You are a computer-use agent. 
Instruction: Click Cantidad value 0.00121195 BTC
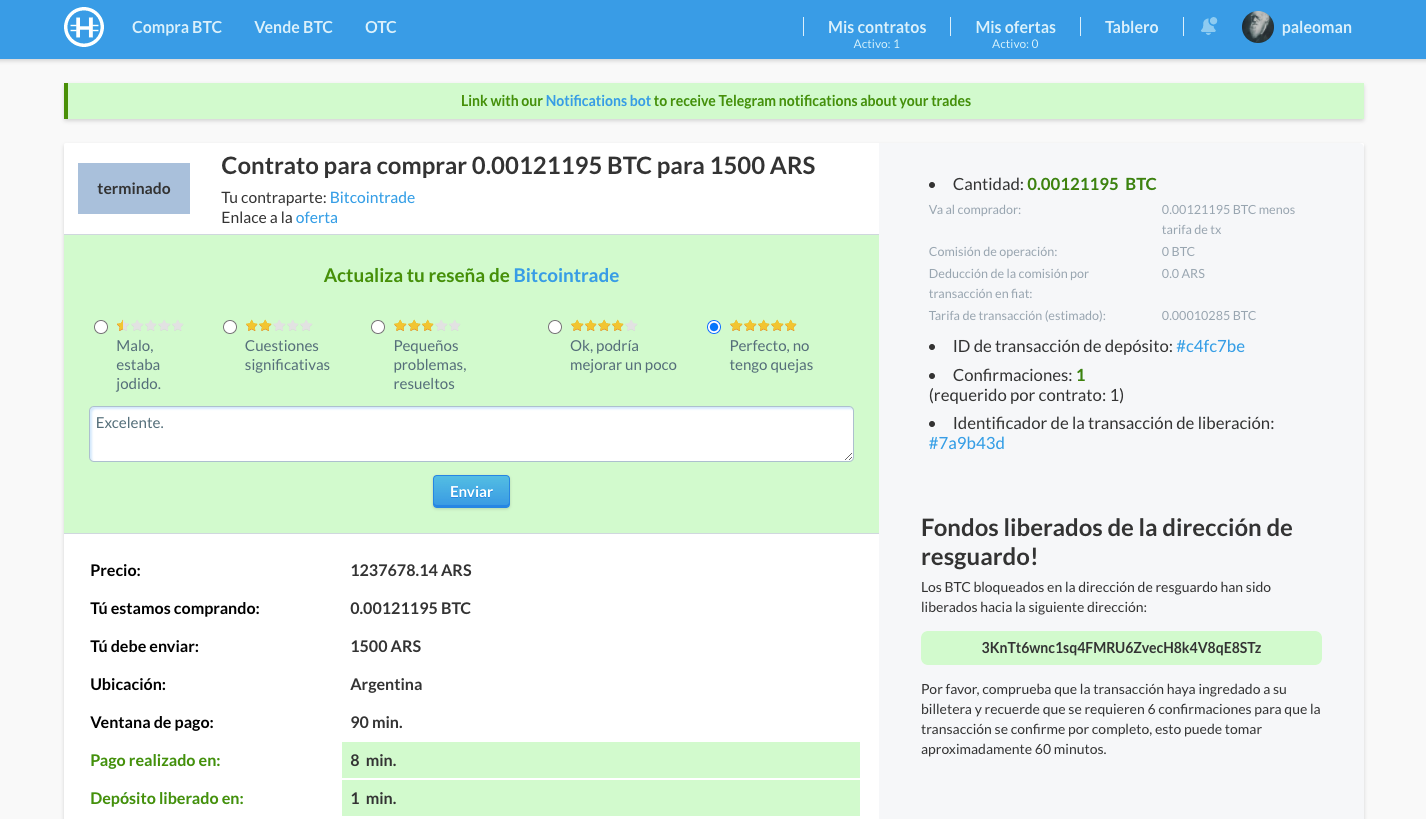[1092, 185]
